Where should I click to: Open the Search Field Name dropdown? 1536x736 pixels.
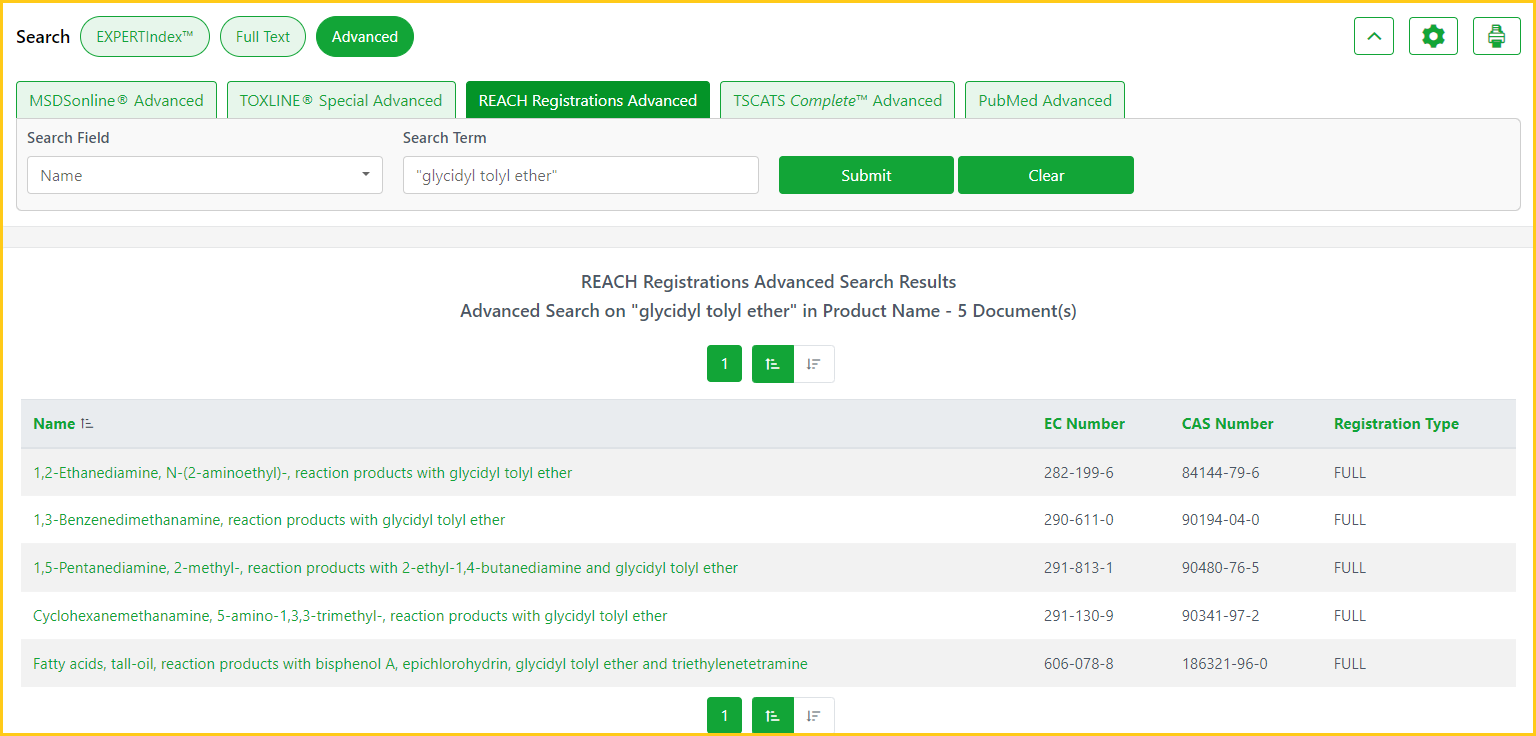tap(204, 175)
